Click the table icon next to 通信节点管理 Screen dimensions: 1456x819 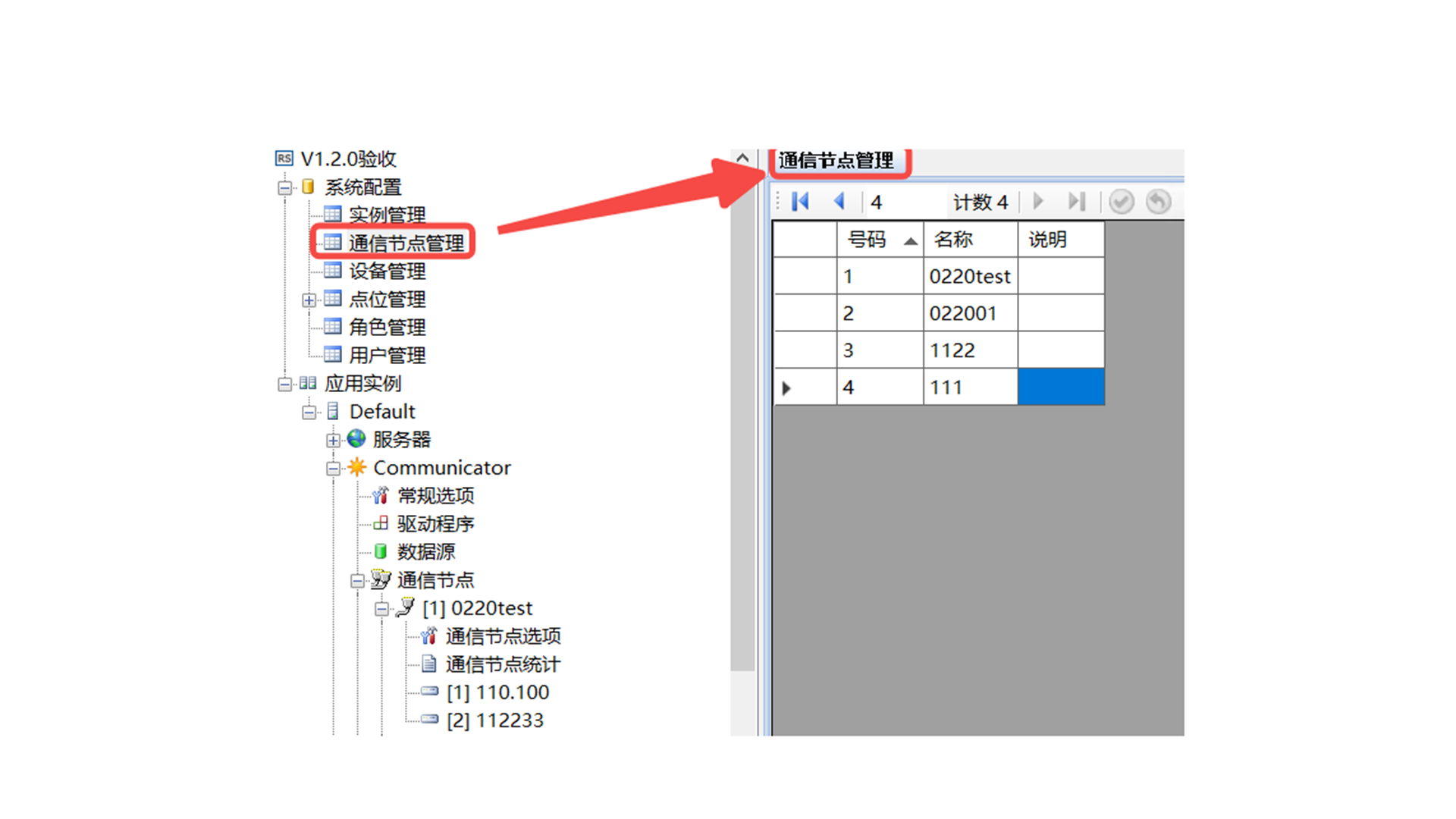(x=332, y=243)
